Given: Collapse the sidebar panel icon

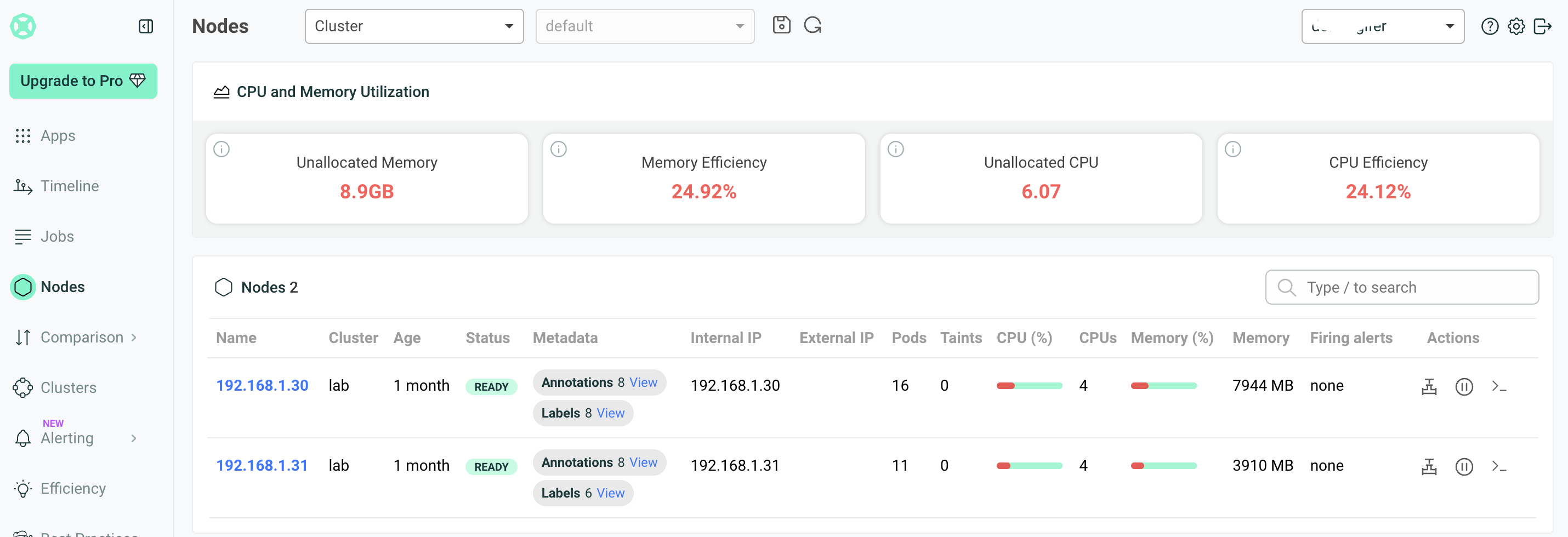Looking at the screenshot, I should click(145, 26).
